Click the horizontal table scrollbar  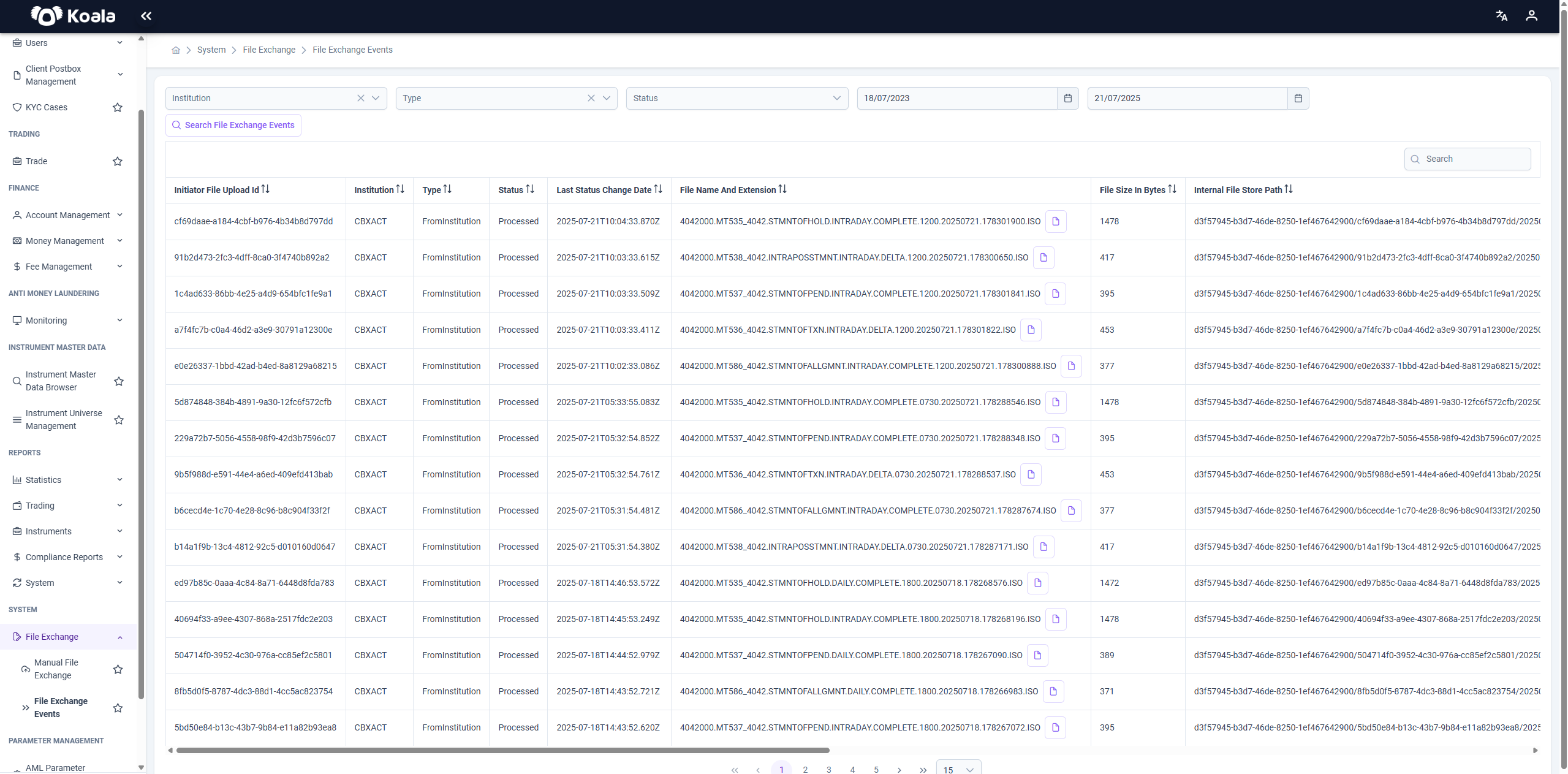pos(502,750)
